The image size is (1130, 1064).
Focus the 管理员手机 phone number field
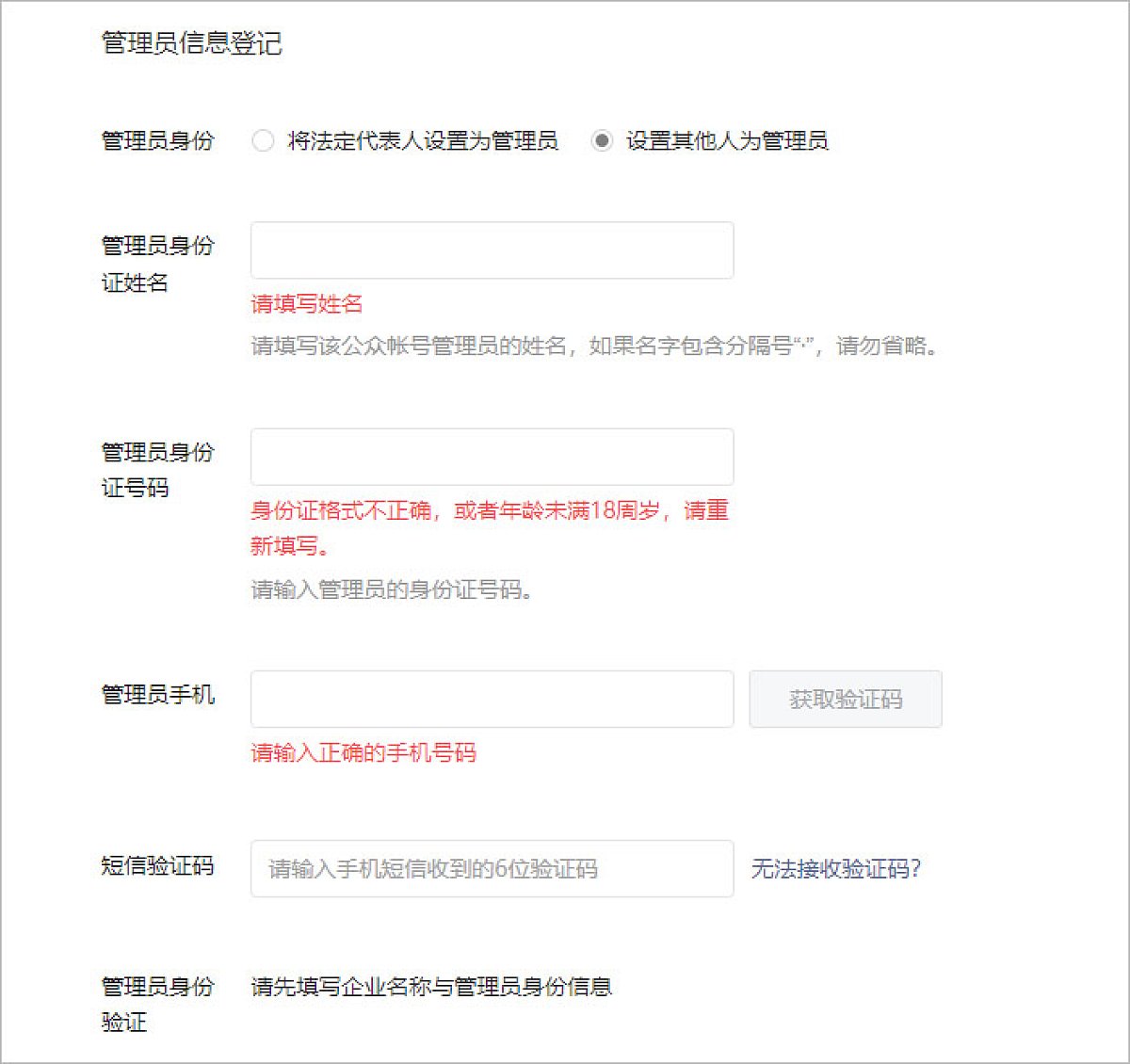click(x=492, y=699)
